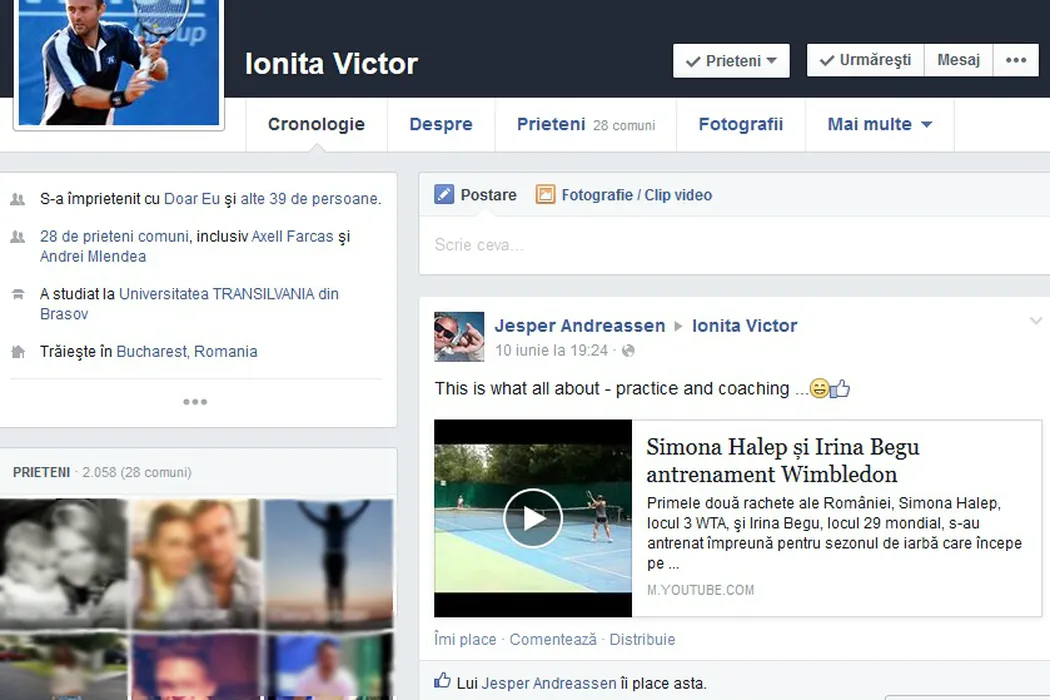This screenshot has height=700, width=1050.
Task: Expand the Mai multe dropdown tab
Action: pyautogui.click(x=879, y=125)
